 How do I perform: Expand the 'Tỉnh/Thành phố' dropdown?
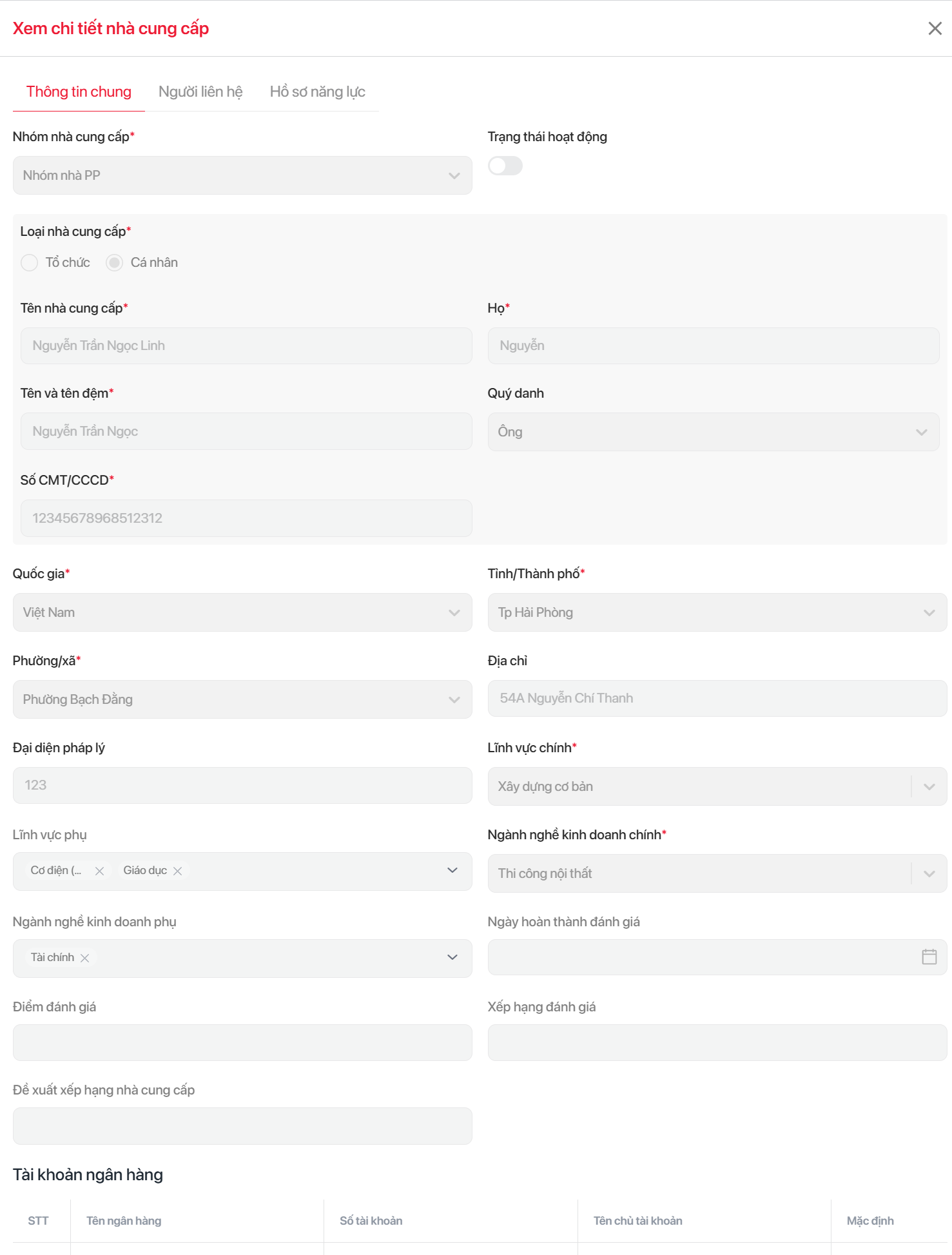point(717,612)
